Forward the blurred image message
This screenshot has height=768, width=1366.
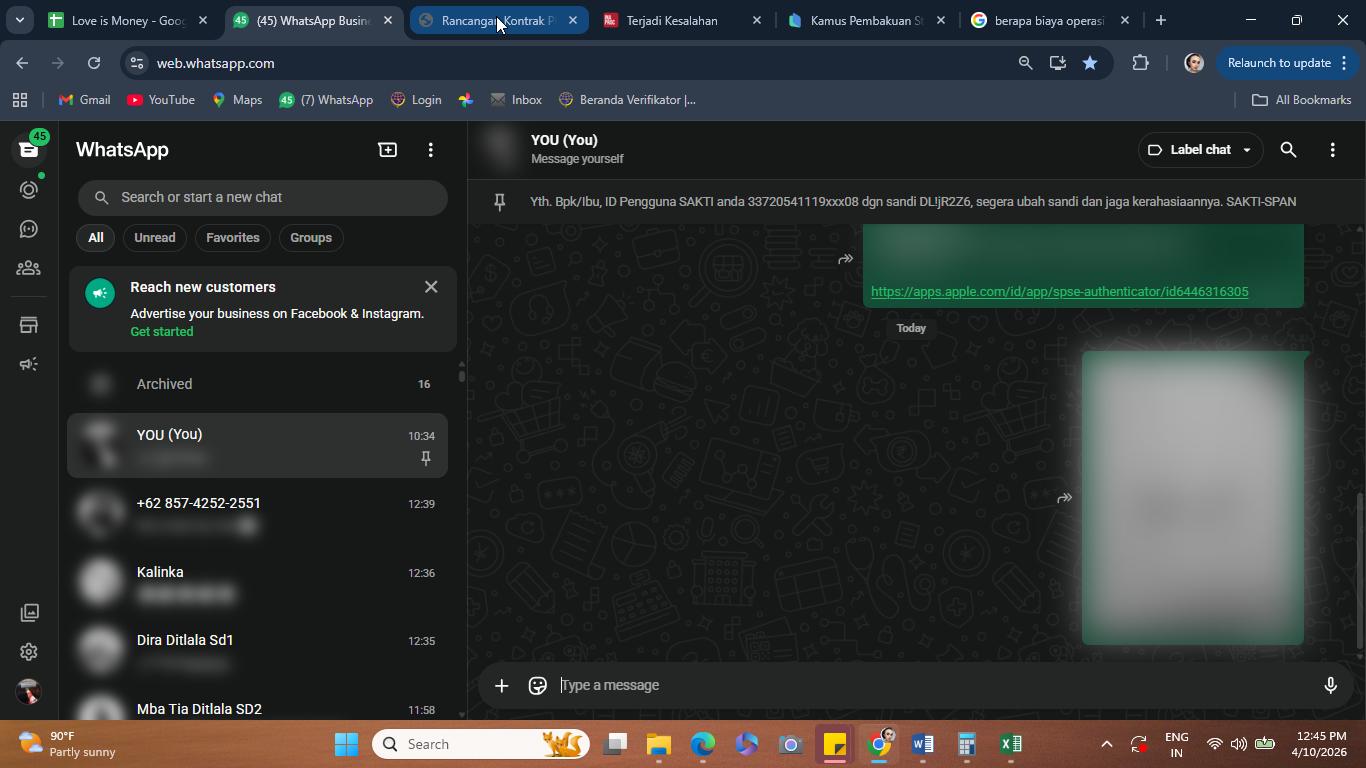pyautogui.click(x=1064, y=498)
